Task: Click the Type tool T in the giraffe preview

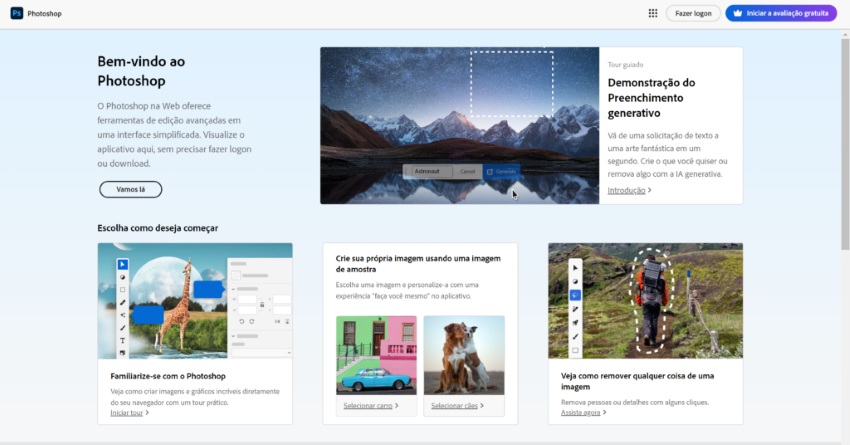Action: click(123, 340)
